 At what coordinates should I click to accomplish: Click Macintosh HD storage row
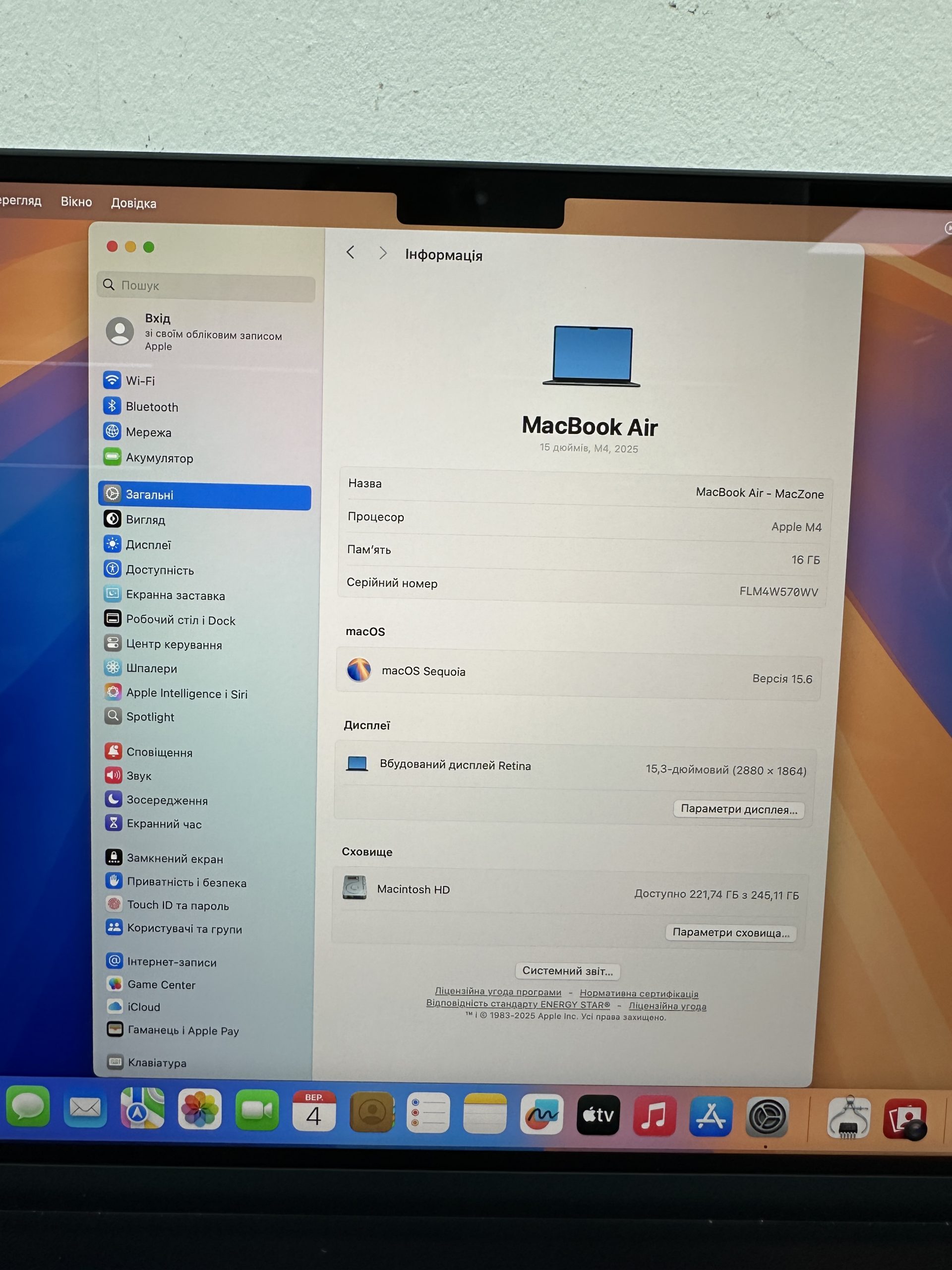[x=570, y=891]
